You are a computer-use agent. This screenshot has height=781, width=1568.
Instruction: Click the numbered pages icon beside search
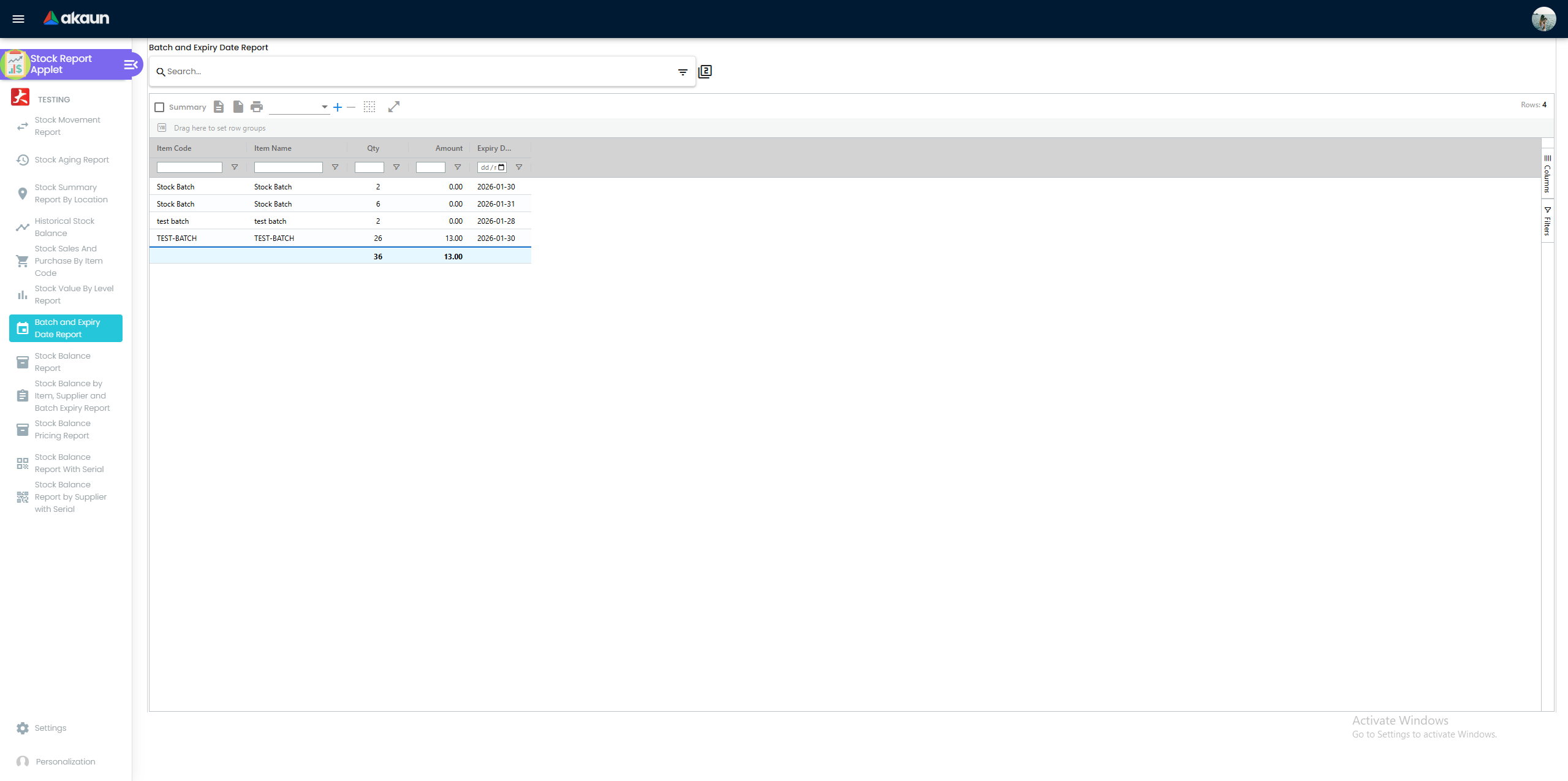pos(705,72)
